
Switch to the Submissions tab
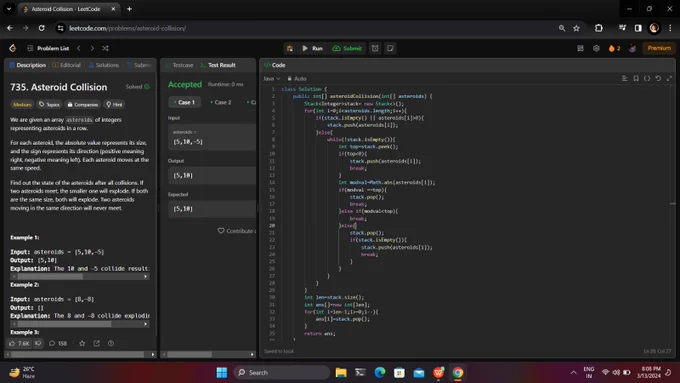click(140, 65)
